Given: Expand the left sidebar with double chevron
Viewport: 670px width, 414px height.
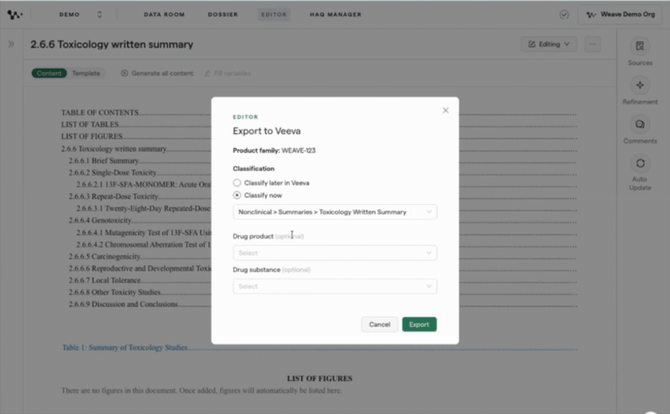Looking at the screenshot, I should click(11, 44).
